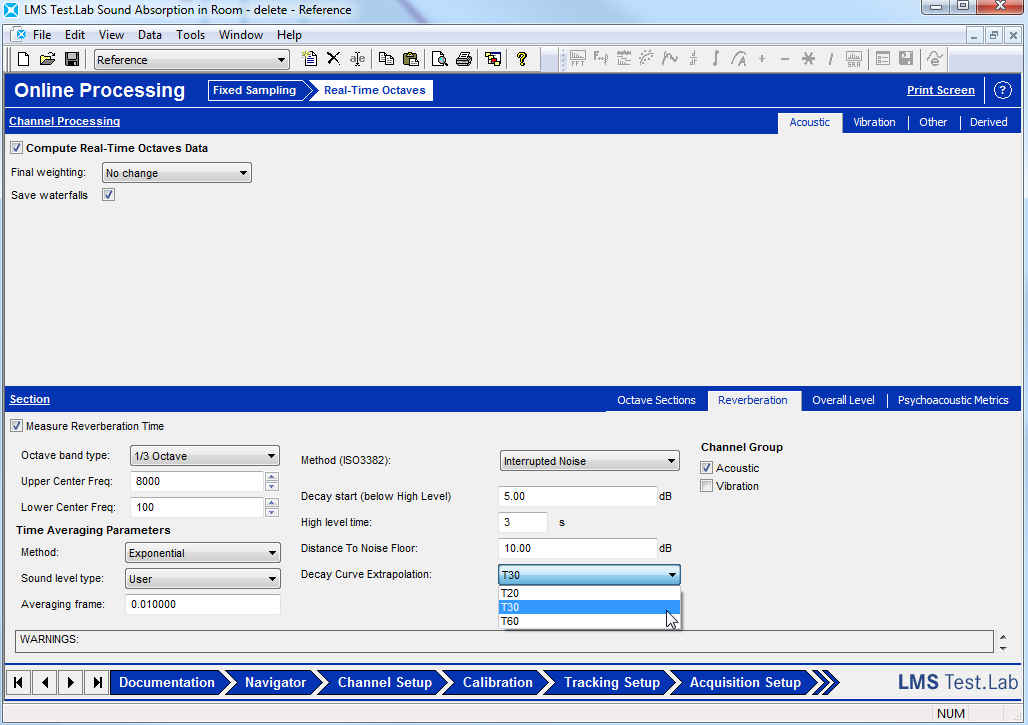Click the new section clipboard icon
1028x725 pixels.
(309, 59)
